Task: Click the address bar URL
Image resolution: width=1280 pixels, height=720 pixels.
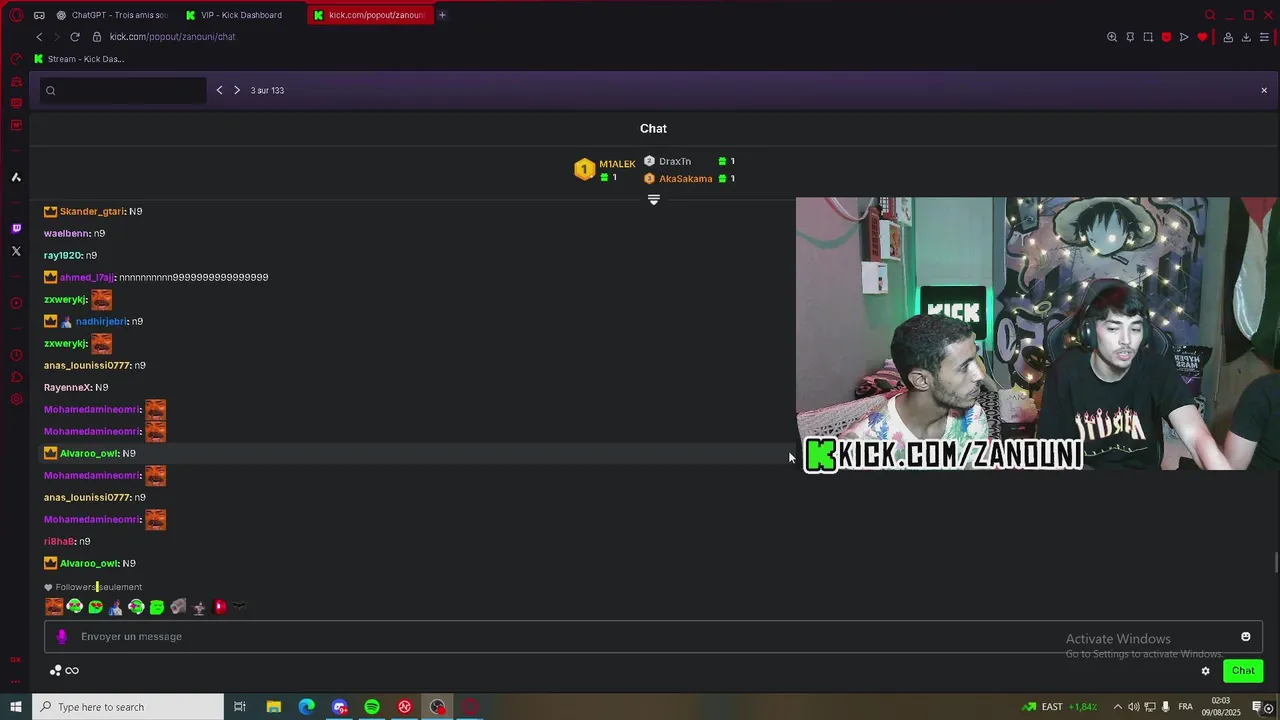Action: (172, 37)
